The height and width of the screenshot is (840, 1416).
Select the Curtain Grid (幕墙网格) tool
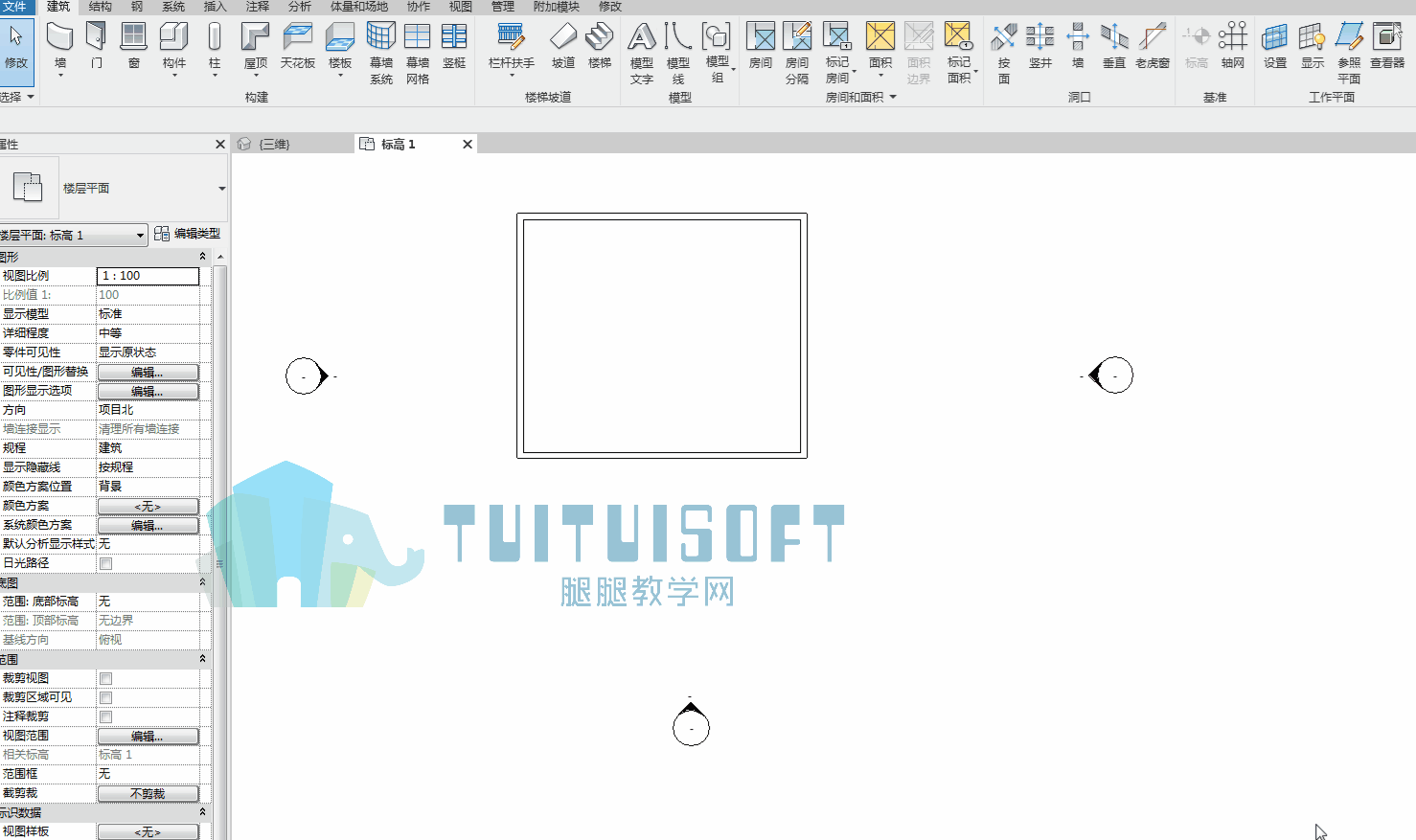click(418, 54)
